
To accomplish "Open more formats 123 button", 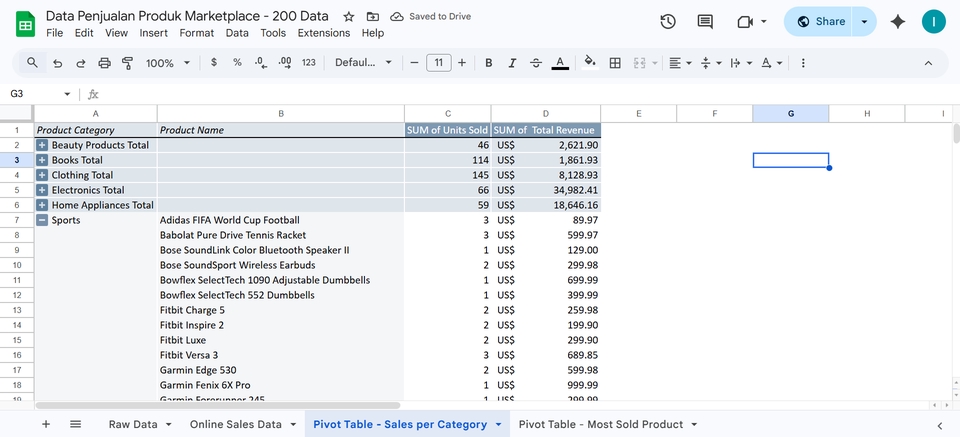I will (x=309, y=62).
